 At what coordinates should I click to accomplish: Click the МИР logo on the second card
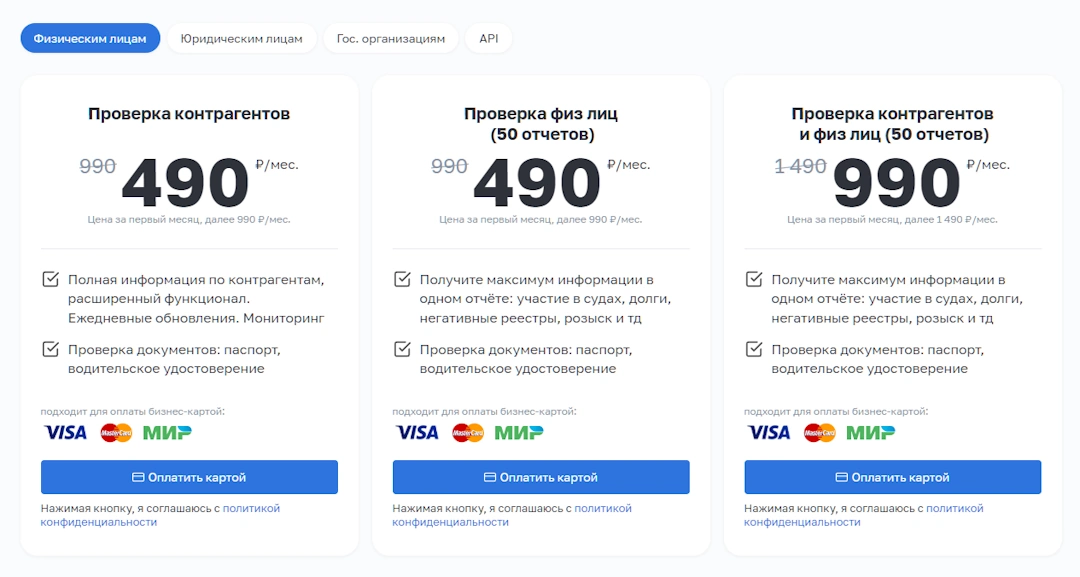(x=518, y=432)
